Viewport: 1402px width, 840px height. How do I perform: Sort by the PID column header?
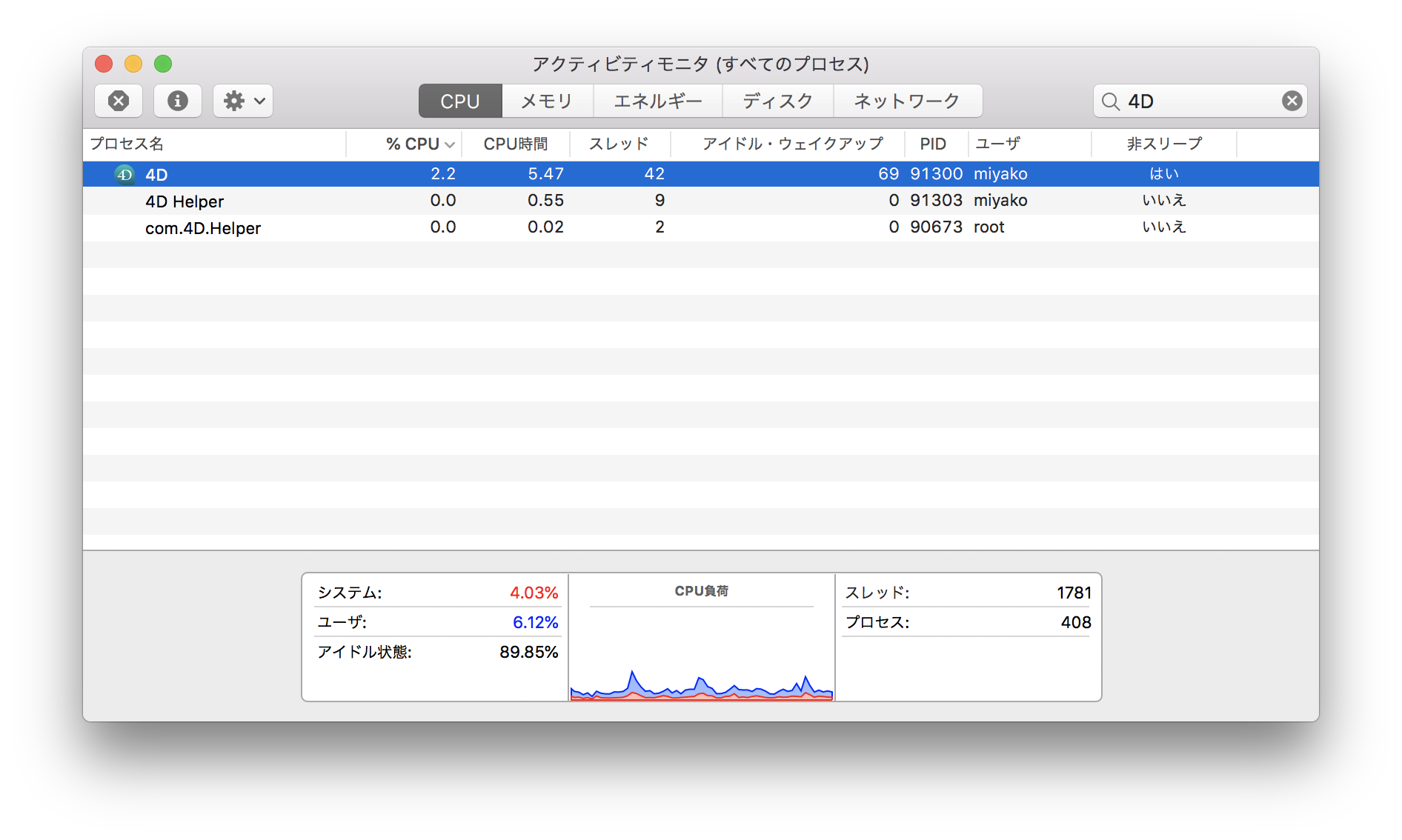pos(937,144)
